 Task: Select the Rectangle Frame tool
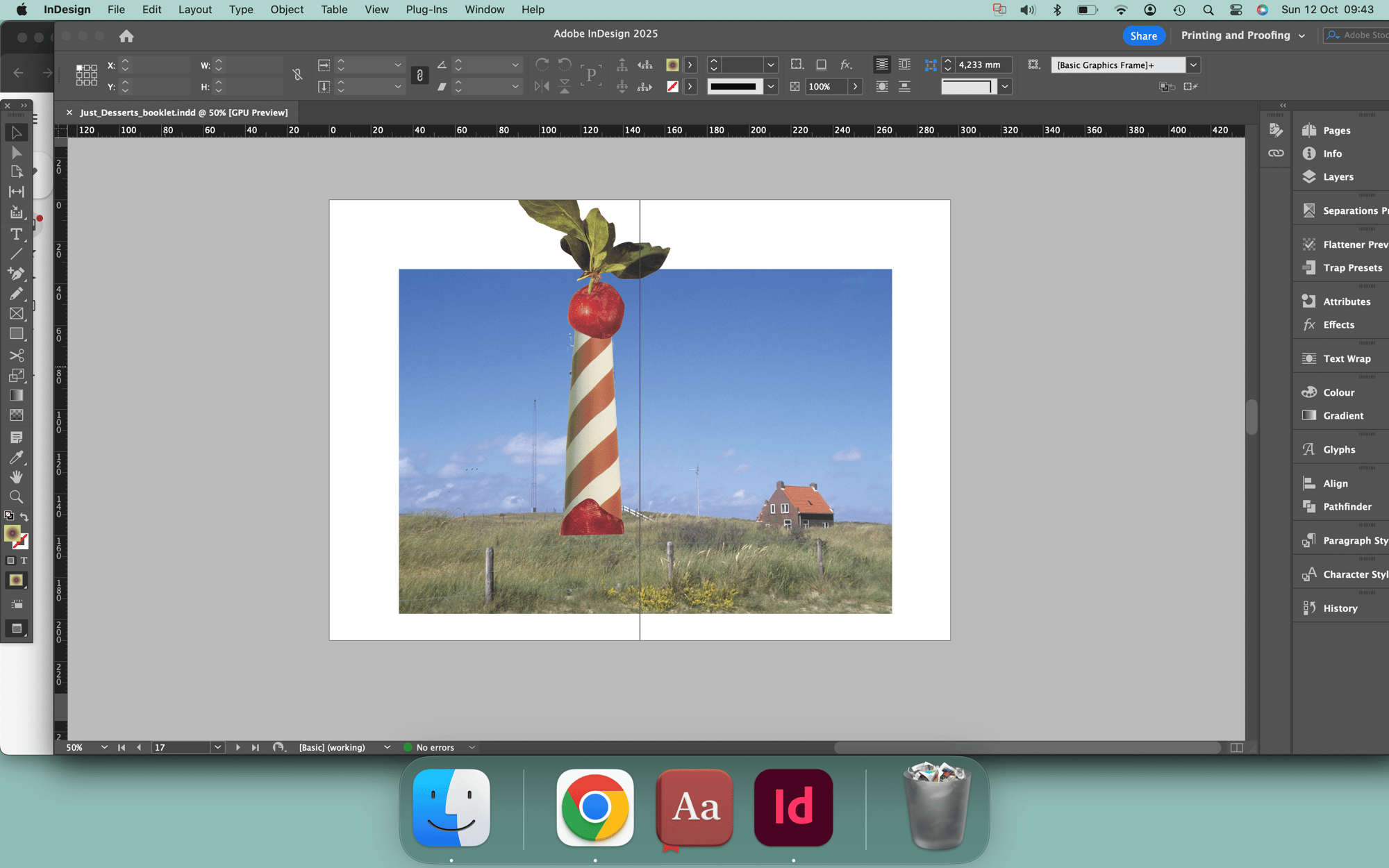(x=16, y=314)
